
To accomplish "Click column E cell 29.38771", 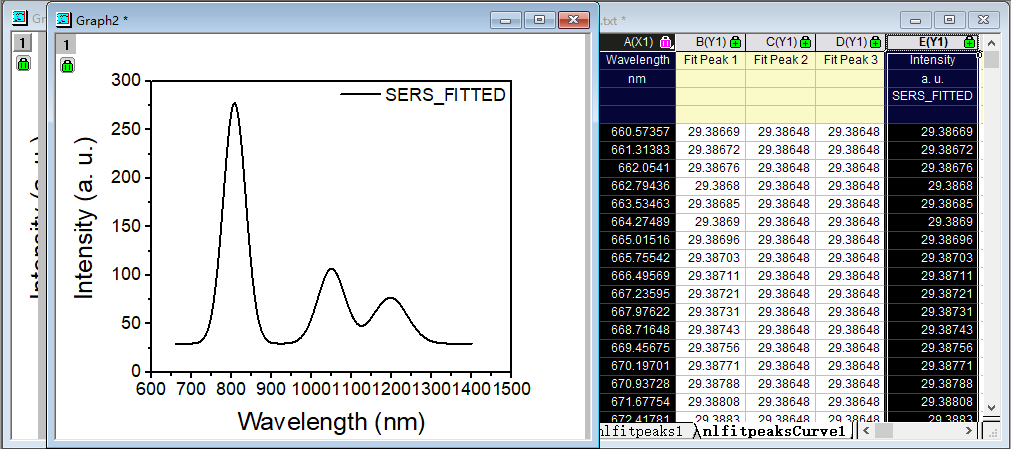I will click(932, 366).
